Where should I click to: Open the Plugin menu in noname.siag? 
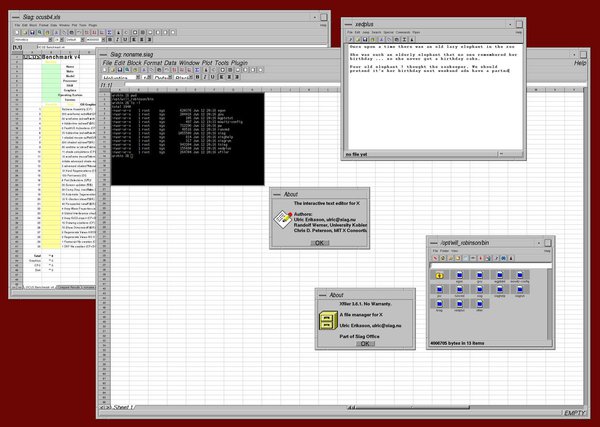coord(239,63)
